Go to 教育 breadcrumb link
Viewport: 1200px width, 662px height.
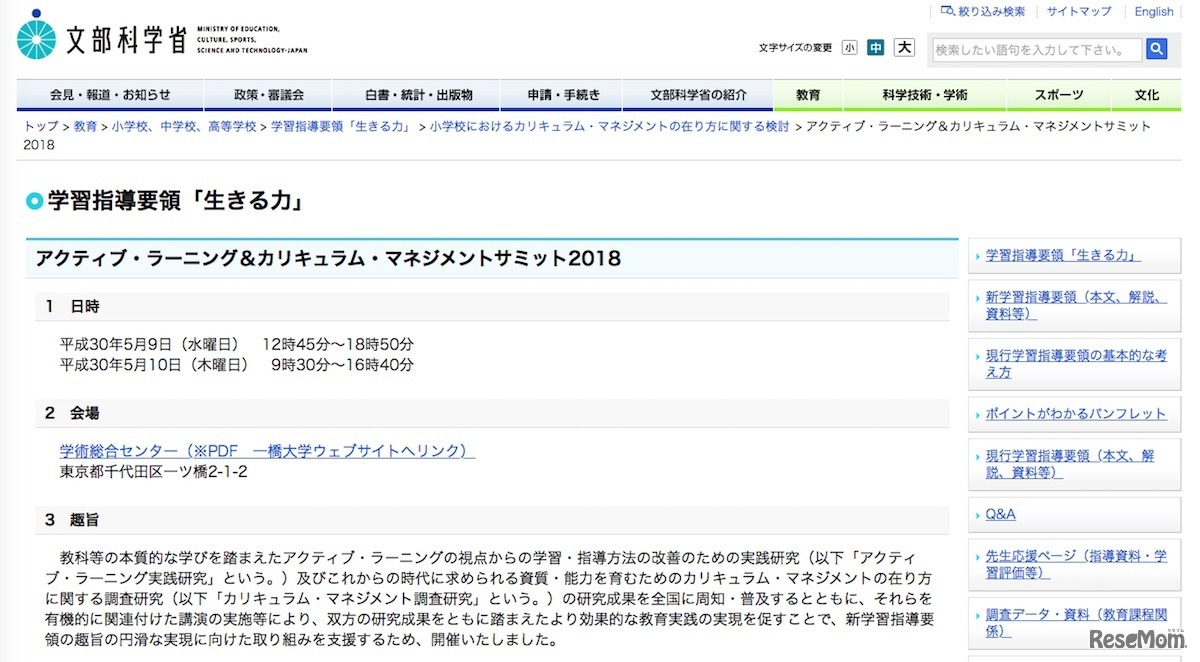(85, 127)
